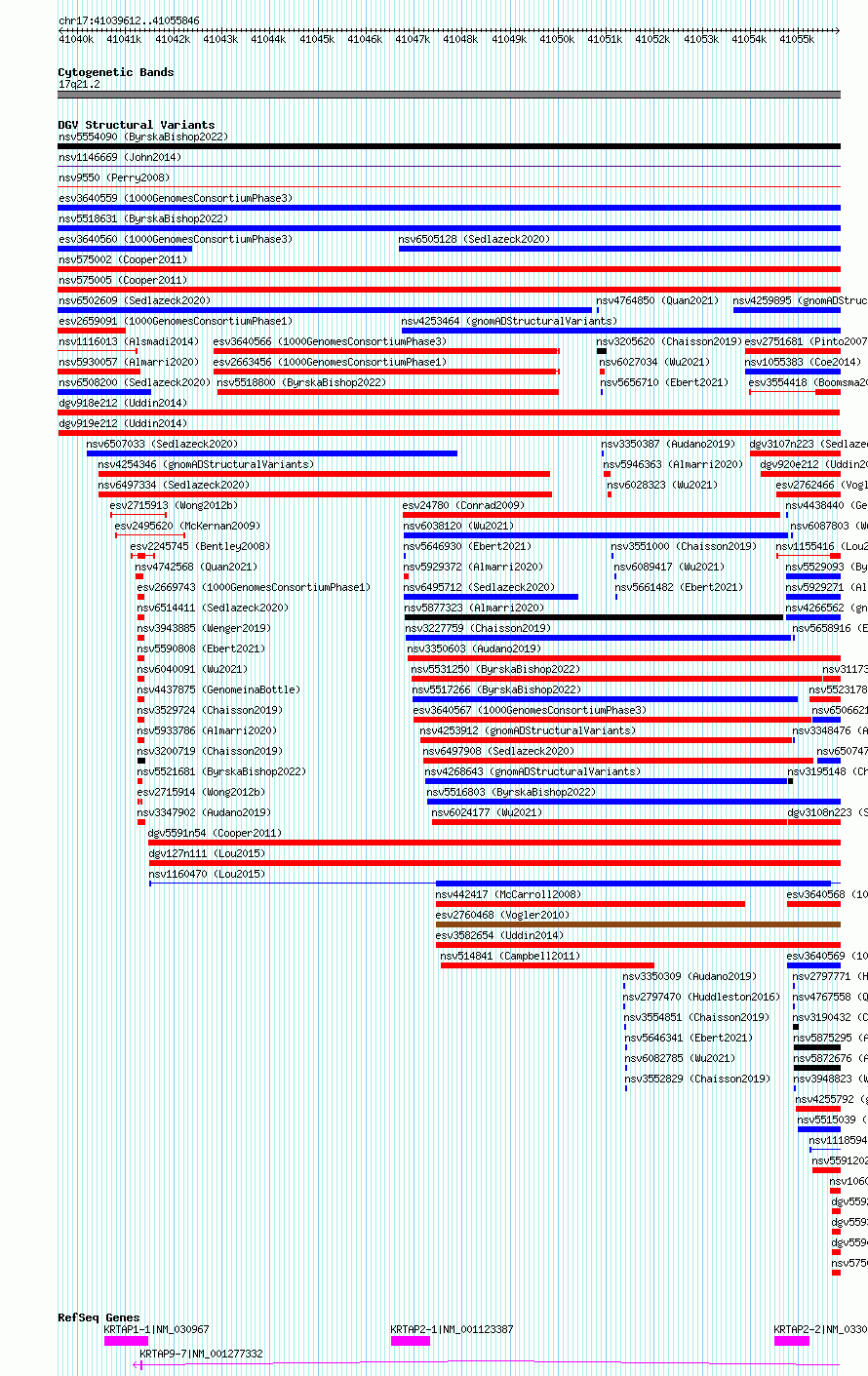Click nsv514841 (Campbell2011) variant label

pyautogui.click(x=511, y=956)
